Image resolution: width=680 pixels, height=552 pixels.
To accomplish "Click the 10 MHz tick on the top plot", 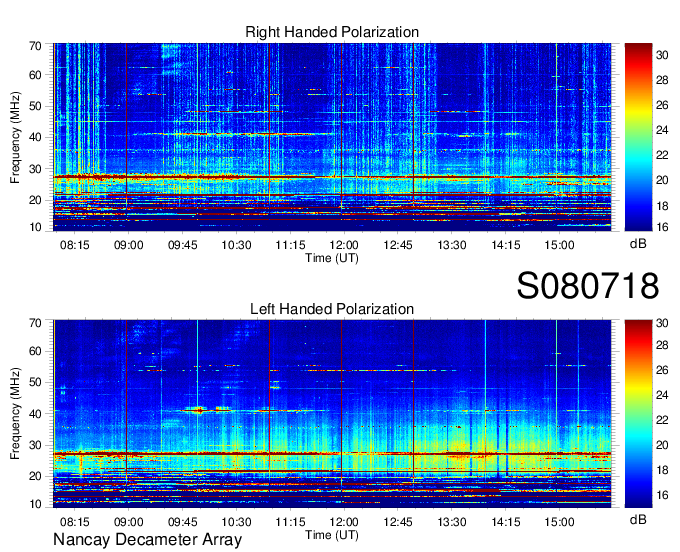I will pos(35,227).
